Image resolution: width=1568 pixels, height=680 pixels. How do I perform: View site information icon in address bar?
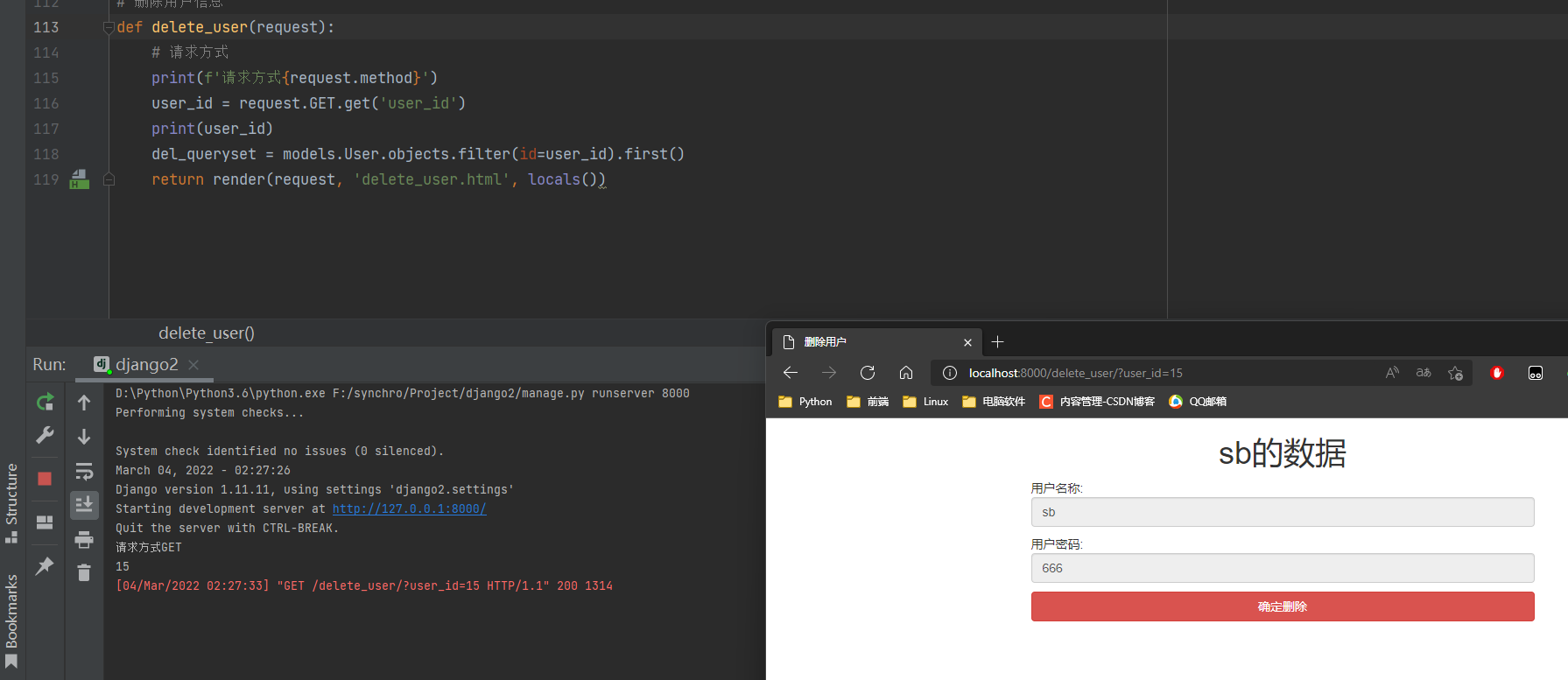(x=950, y=373)
